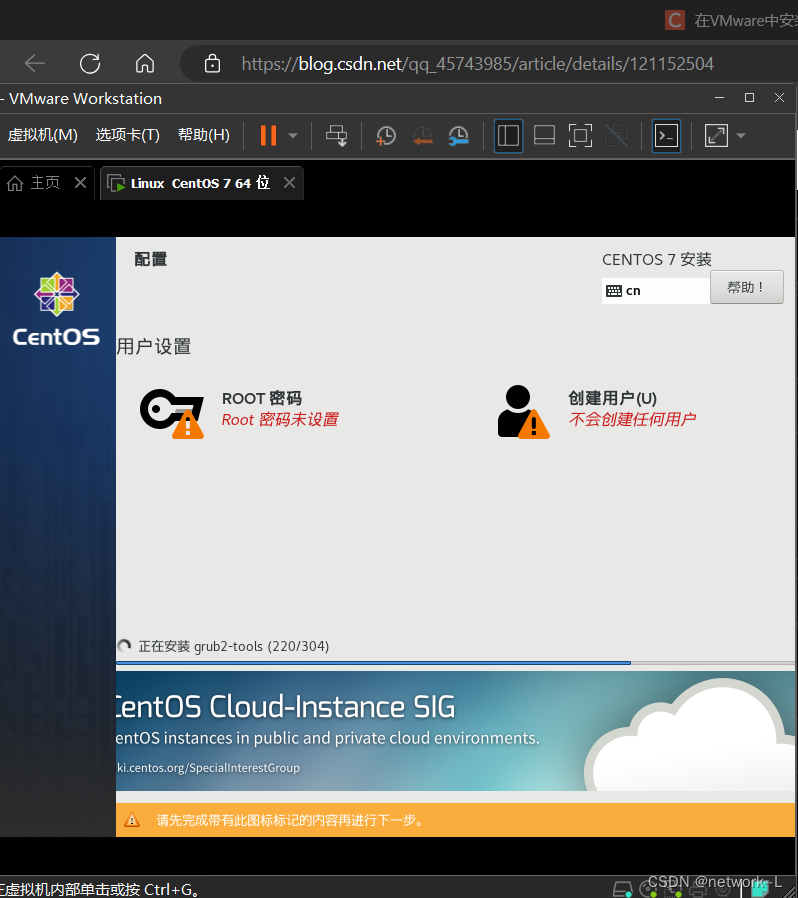Click the stretch guest display icon
The image size is (798, 898).
click(716, 136)
